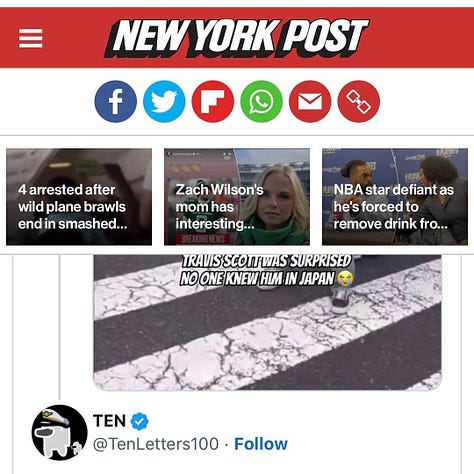Go to the New York Post homepage logo

coord(237,38)
